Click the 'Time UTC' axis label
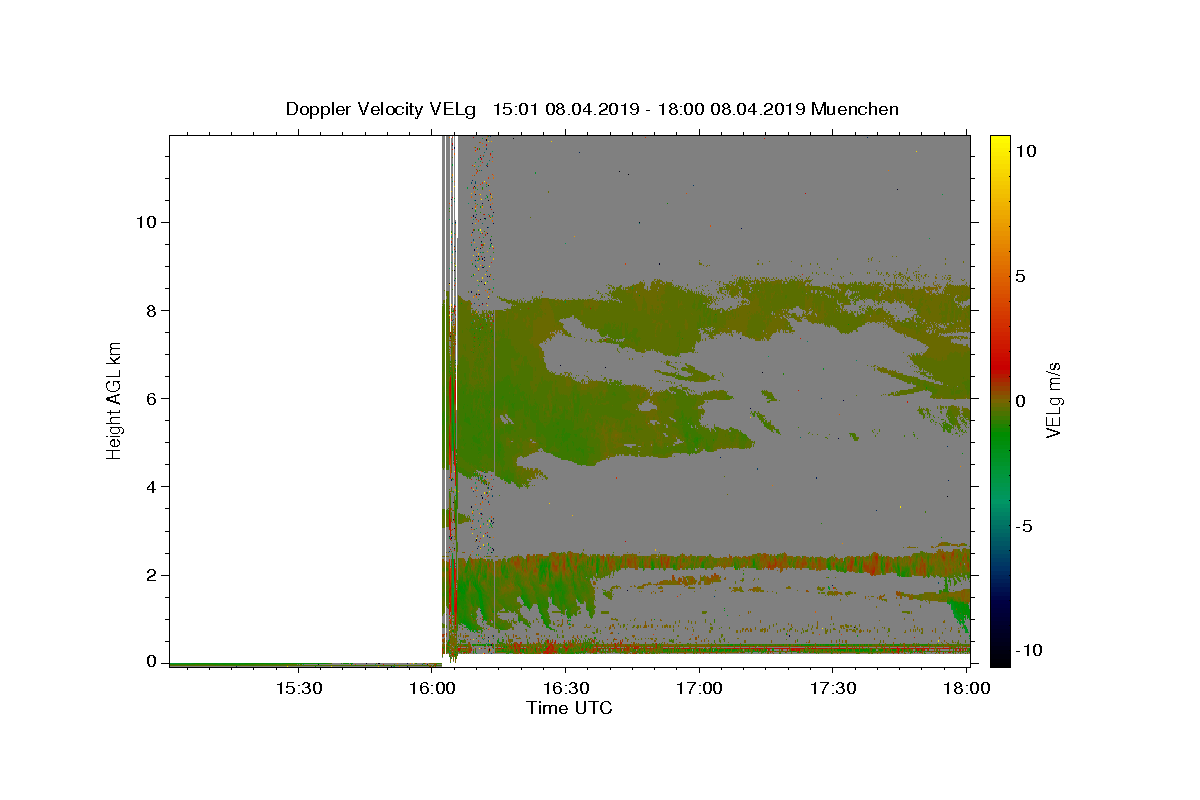1200x800 pixels. [x=569, y=708]
